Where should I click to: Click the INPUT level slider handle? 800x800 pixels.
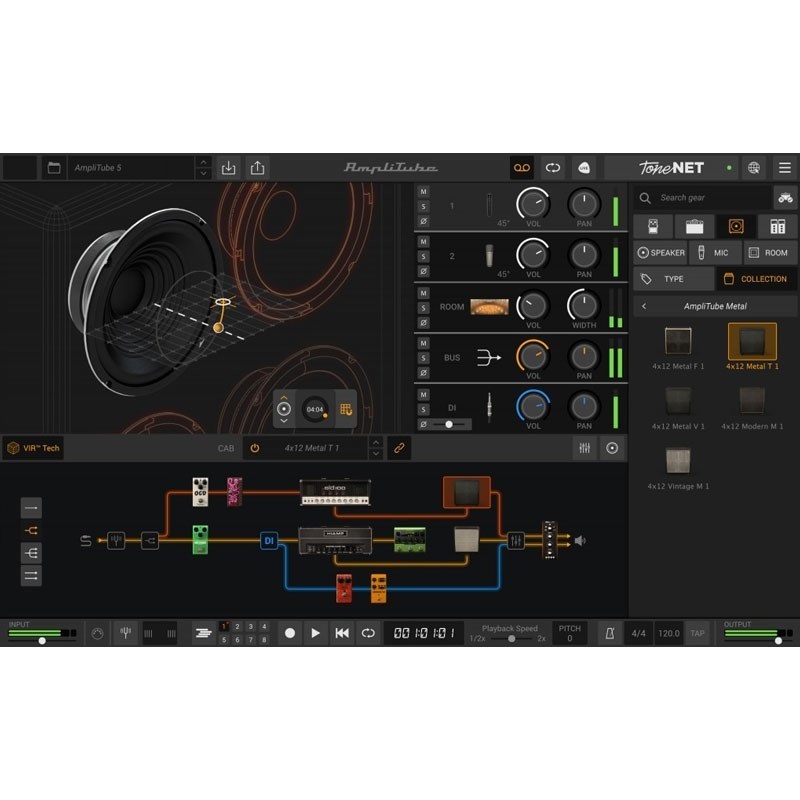click(x=42, y=641)
